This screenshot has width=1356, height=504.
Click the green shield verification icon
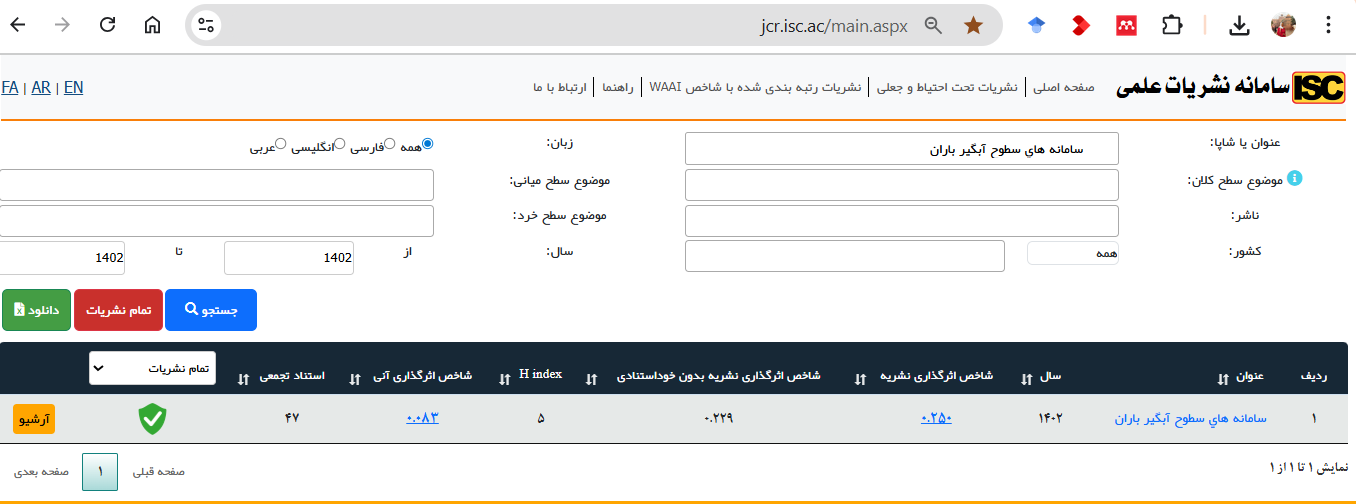152,418
